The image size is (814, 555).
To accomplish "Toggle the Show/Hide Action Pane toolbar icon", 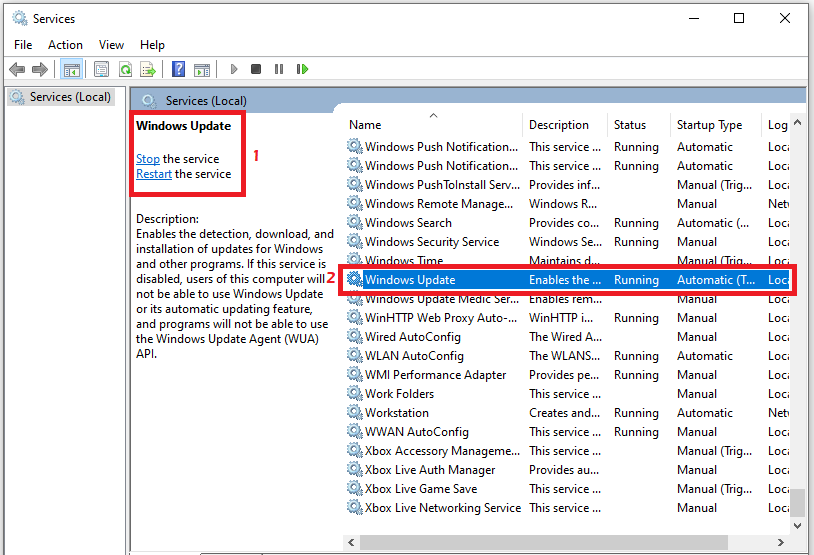I will tap(202, 69).
